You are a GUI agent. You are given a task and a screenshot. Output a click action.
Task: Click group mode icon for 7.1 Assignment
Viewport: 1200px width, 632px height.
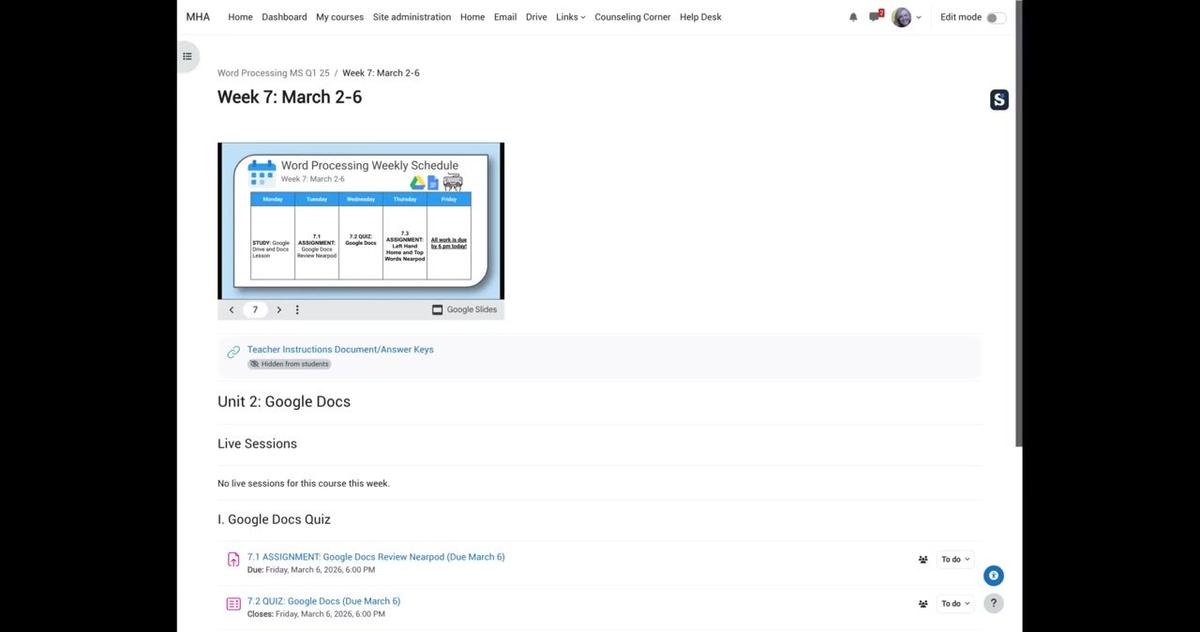(x=923, y=560)
